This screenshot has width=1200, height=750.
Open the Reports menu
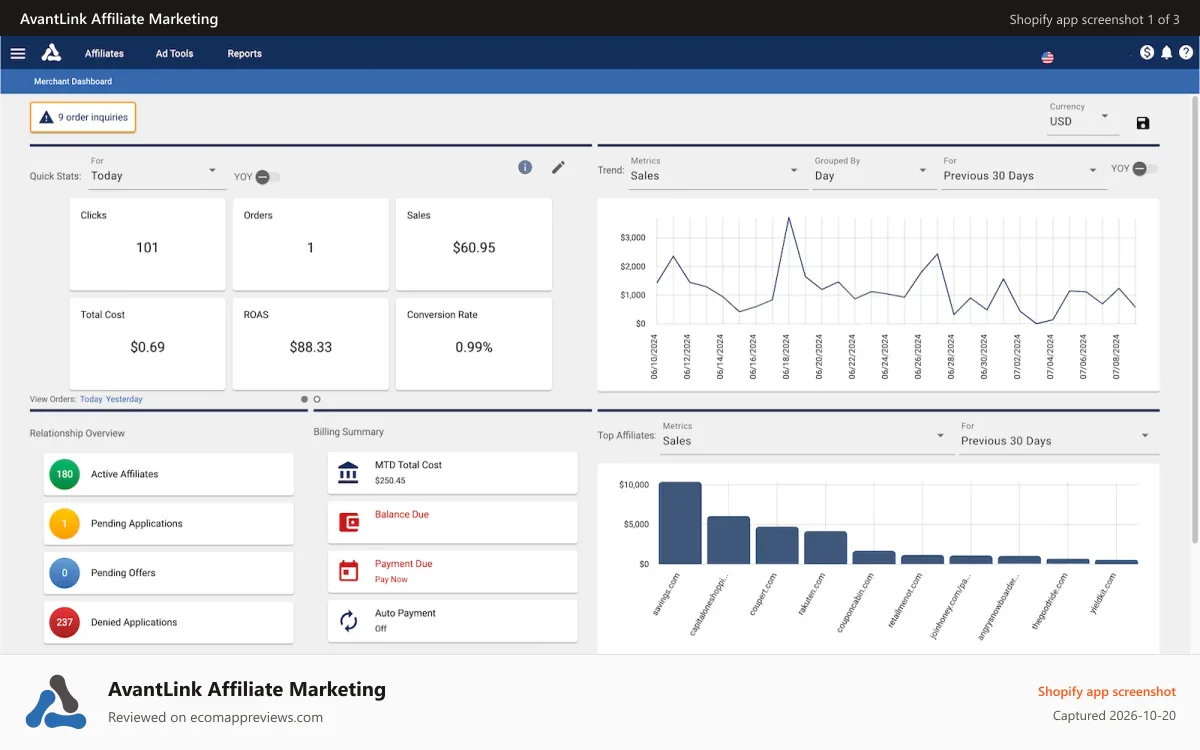(x=244, y=53)
